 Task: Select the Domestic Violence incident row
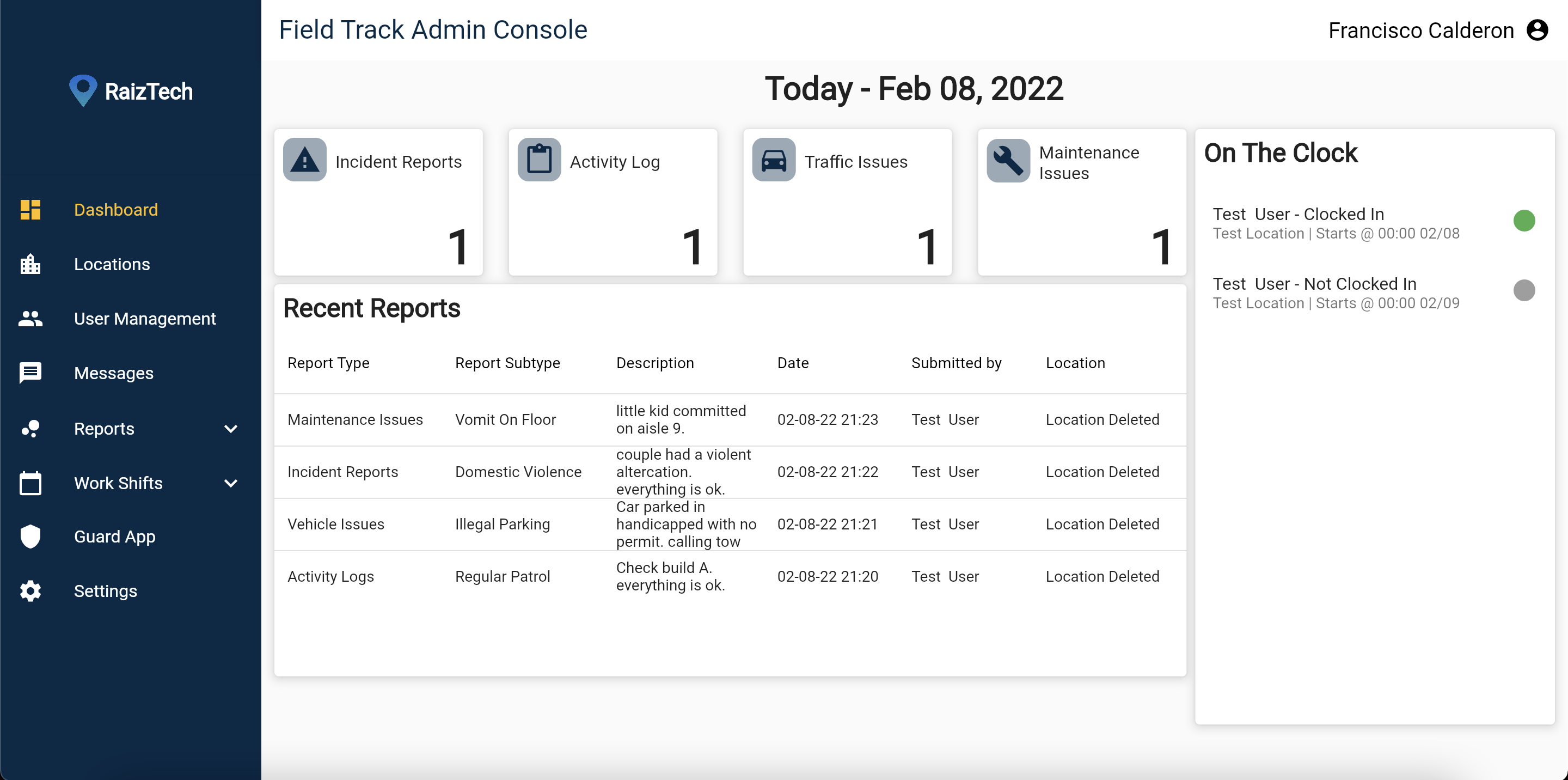tap(518, 472)
